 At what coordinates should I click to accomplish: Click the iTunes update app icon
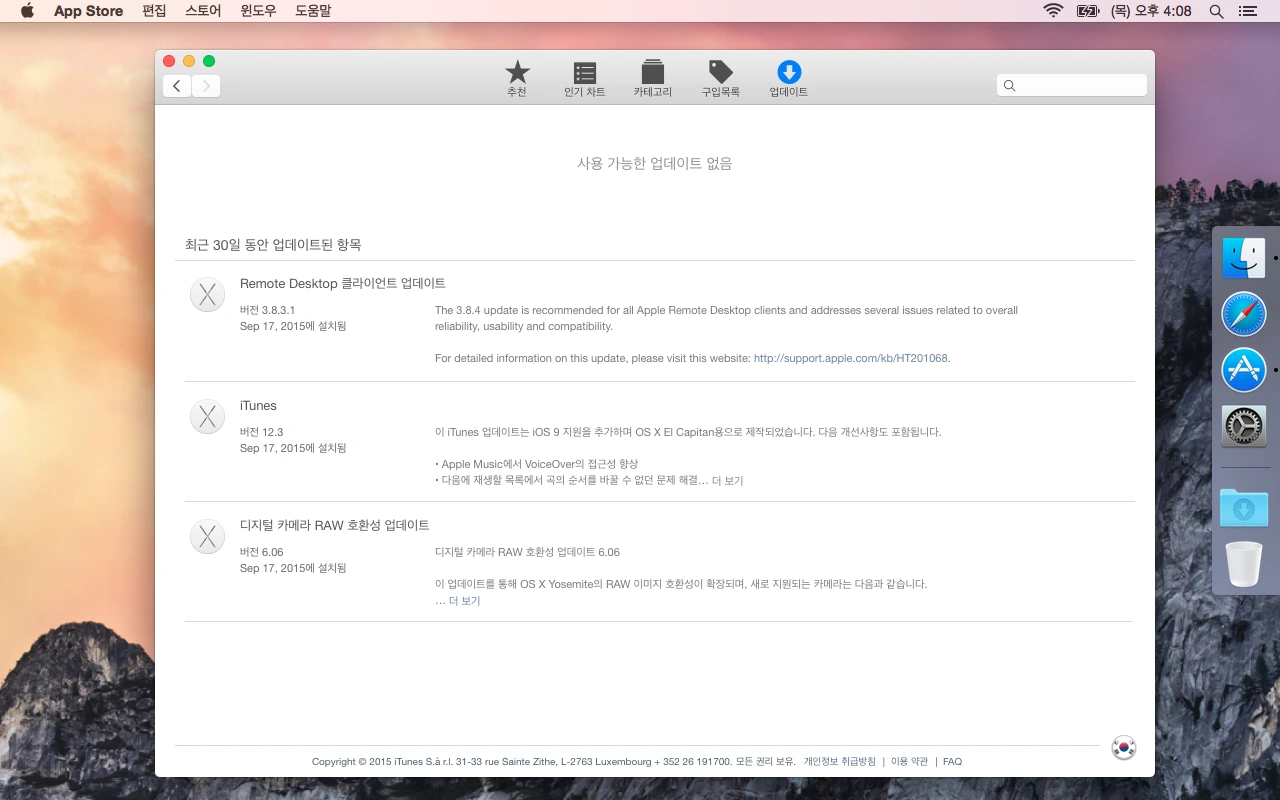pos(207,416)
